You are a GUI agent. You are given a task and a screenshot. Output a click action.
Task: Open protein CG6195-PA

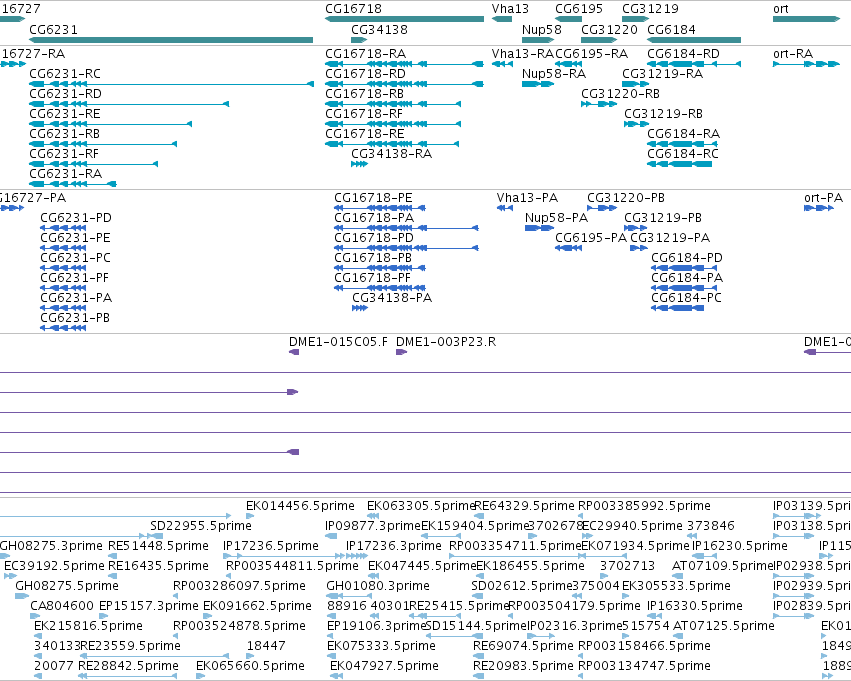[569, 248]
